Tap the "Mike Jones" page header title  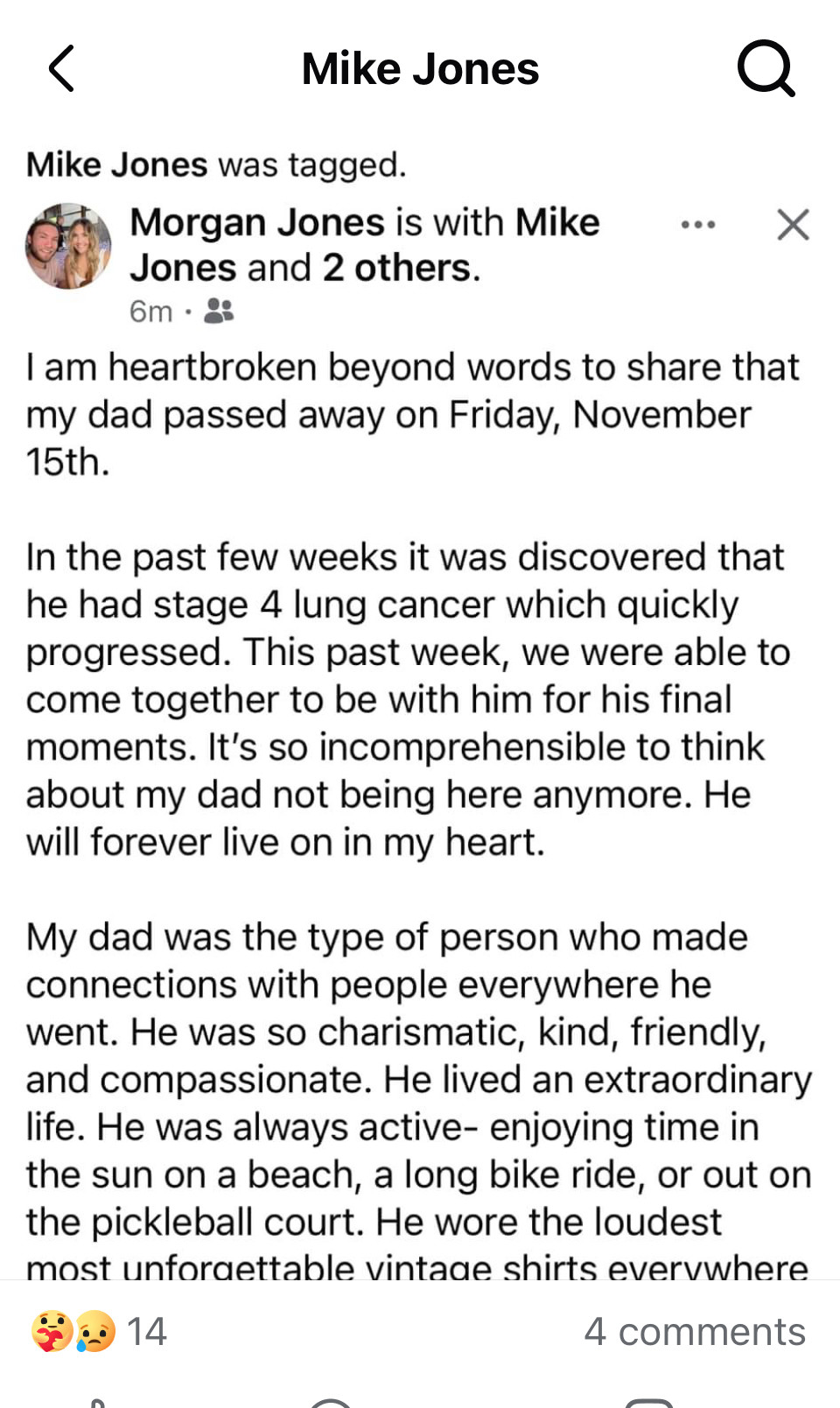click(x=420, y=68)
